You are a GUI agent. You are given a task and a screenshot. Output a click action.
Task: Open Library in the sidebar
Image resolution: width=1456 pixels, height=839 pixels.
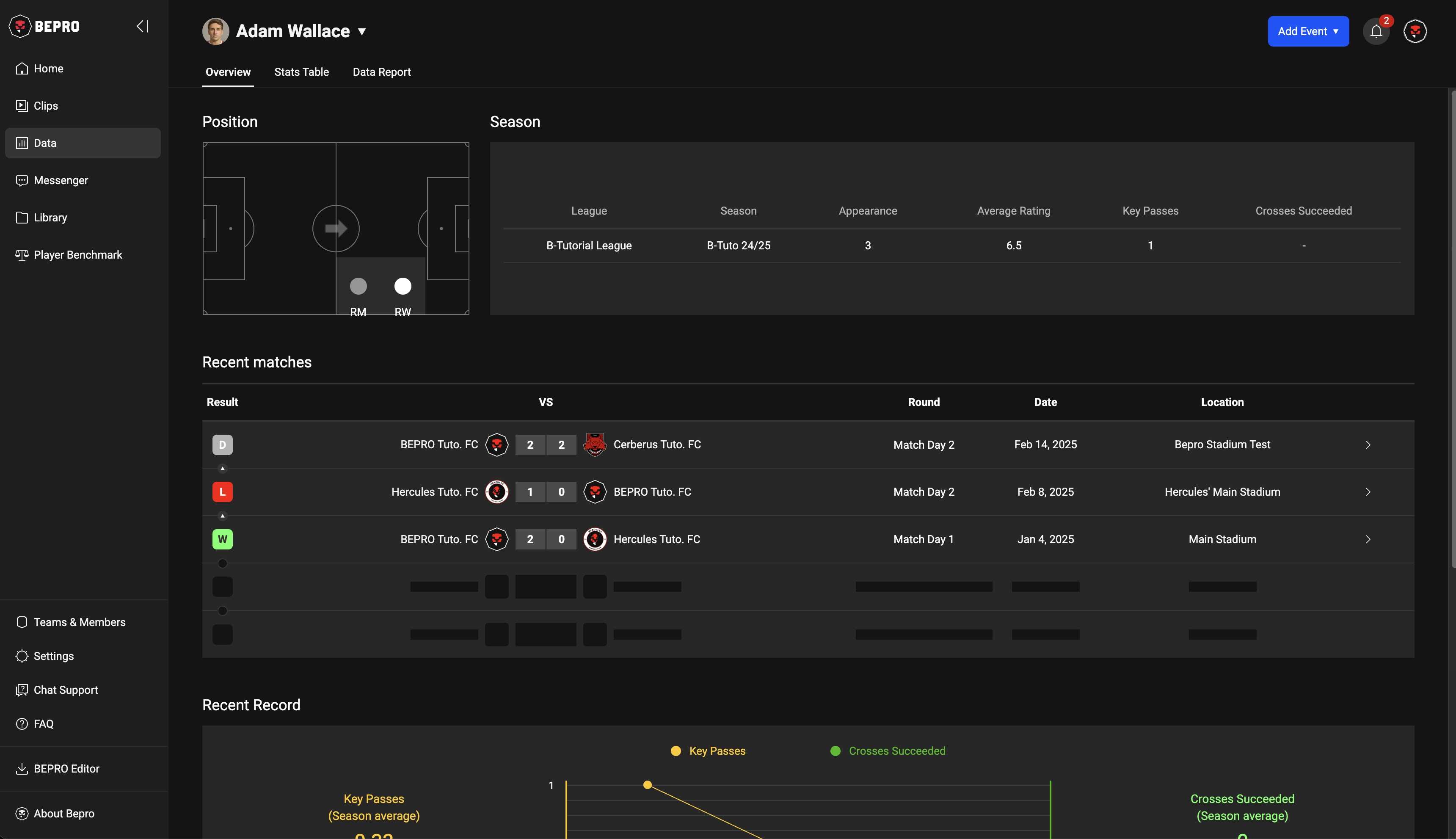pyautogui.click(x=50, y=218)
